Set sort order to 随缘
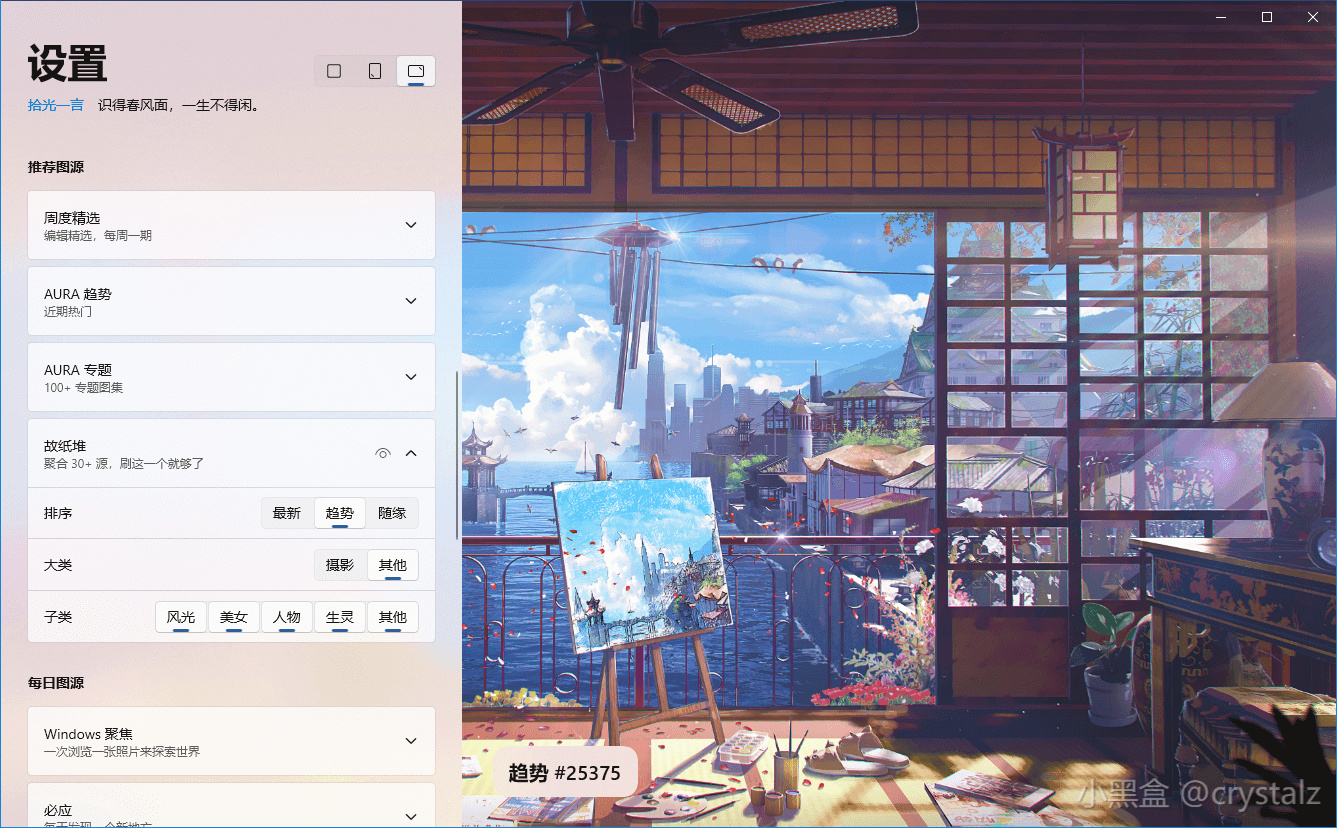This screenshot has width=1337, height=828. tap(392, 513)
